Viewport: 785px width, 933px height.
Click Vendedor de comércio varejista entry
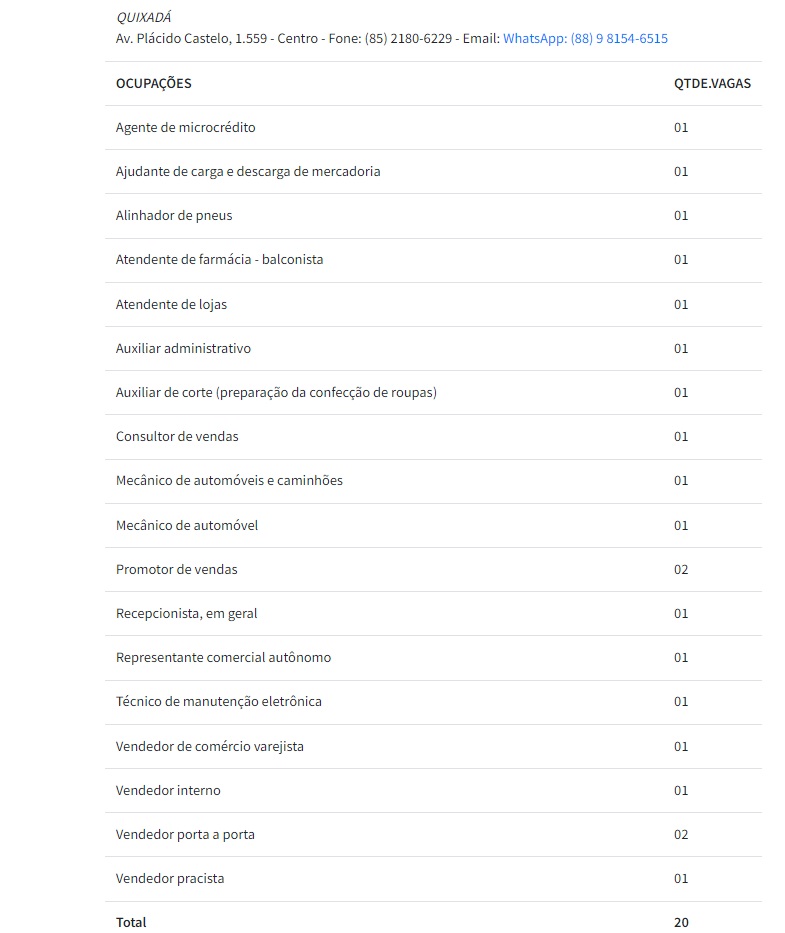tap(210, 747)
